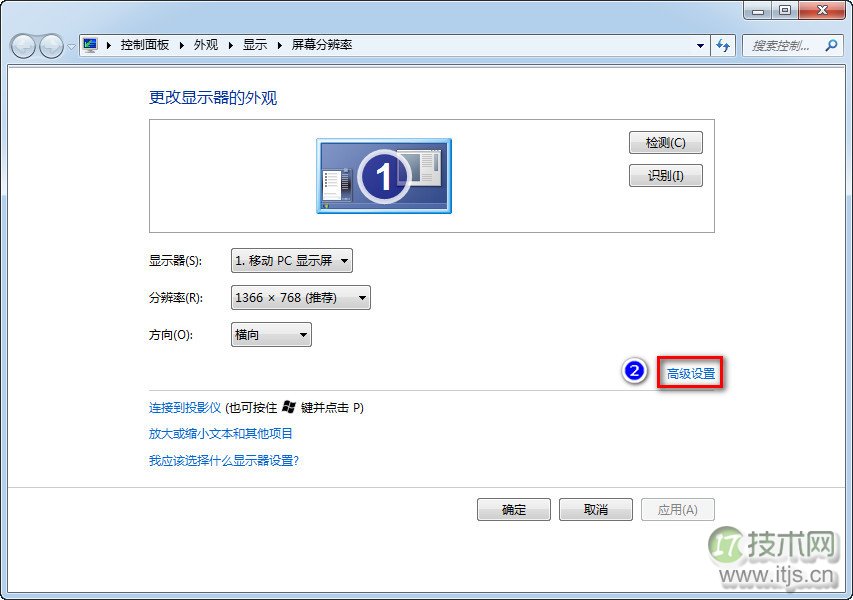Expand arrow after 外观 breadcrumb
This screenshot has height=600, width=853.
click(x=231, y=46)
